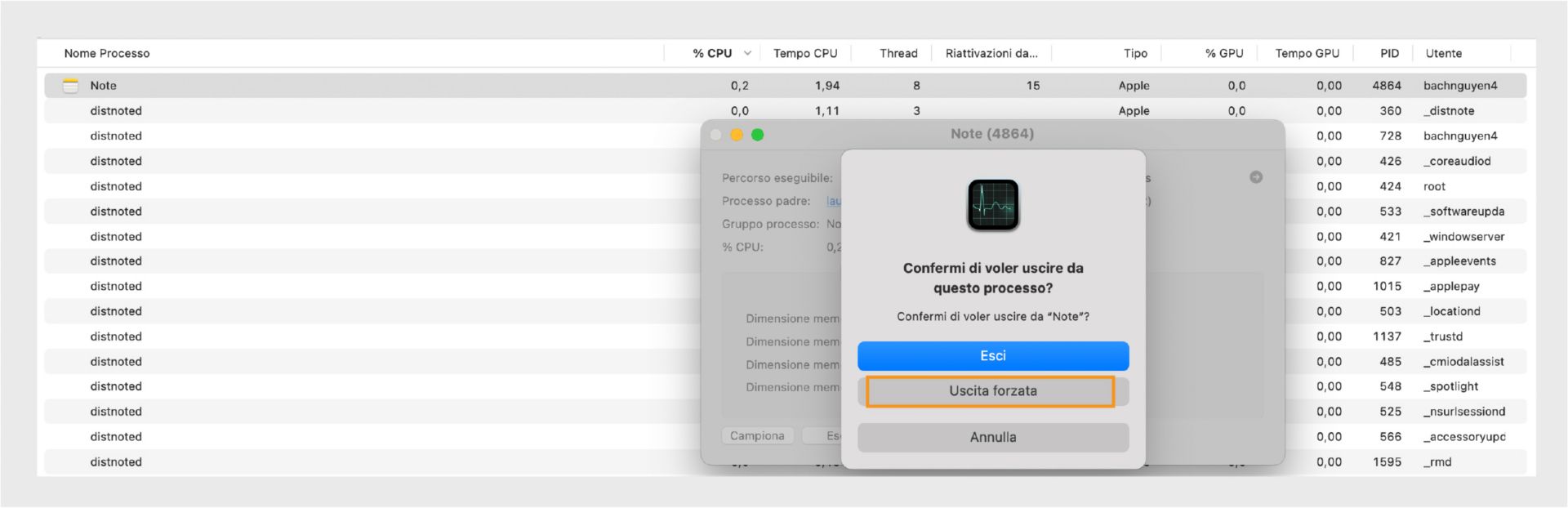This screenshot has width=1568, height=508.
Task: Sort processes by the % CPU header
Action: [x=712, y=53]
